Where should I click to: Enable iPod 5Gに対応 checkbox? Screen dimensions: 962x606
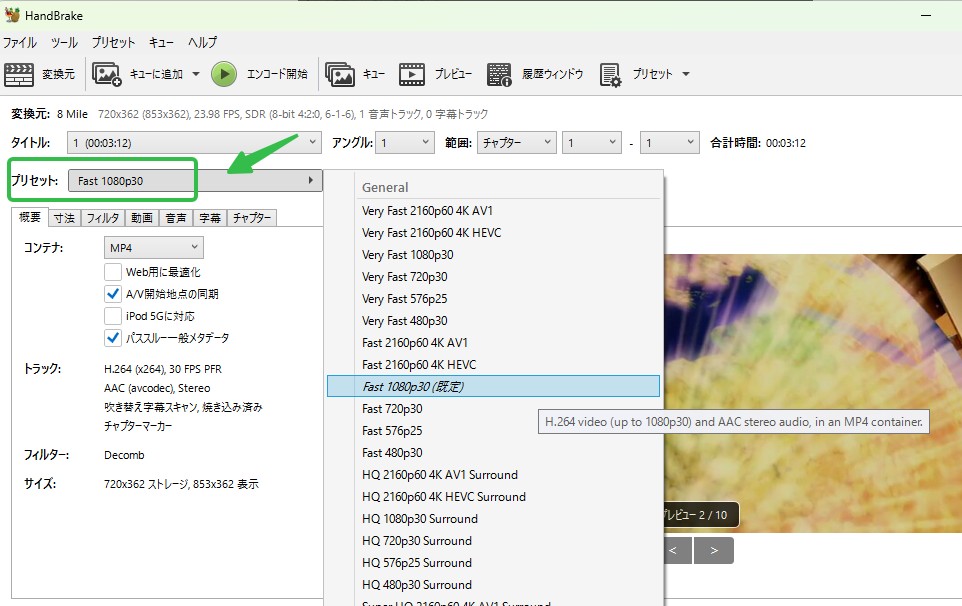113,316
